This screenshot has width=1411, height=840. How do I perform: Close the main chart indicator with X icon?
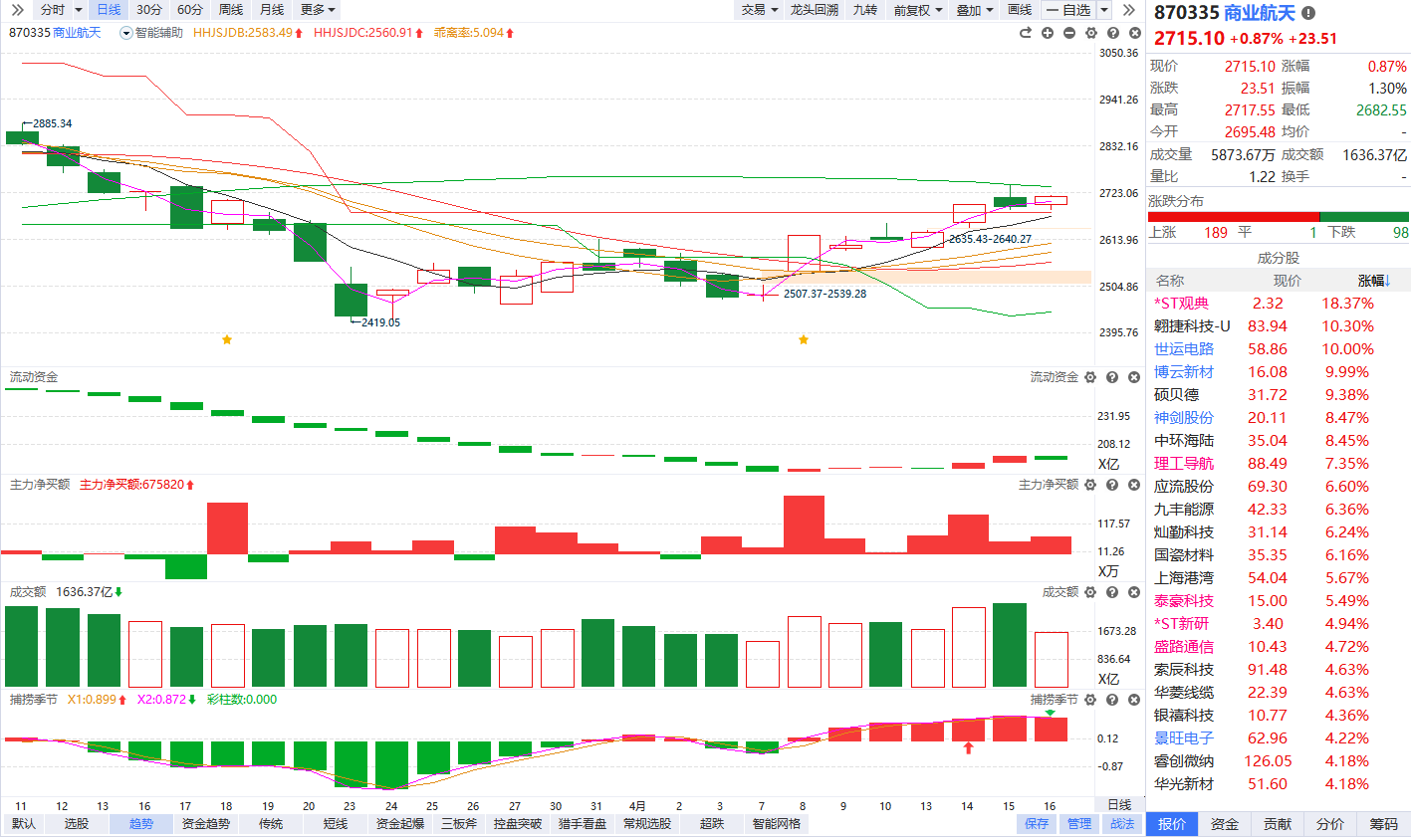pos(1134,33)
